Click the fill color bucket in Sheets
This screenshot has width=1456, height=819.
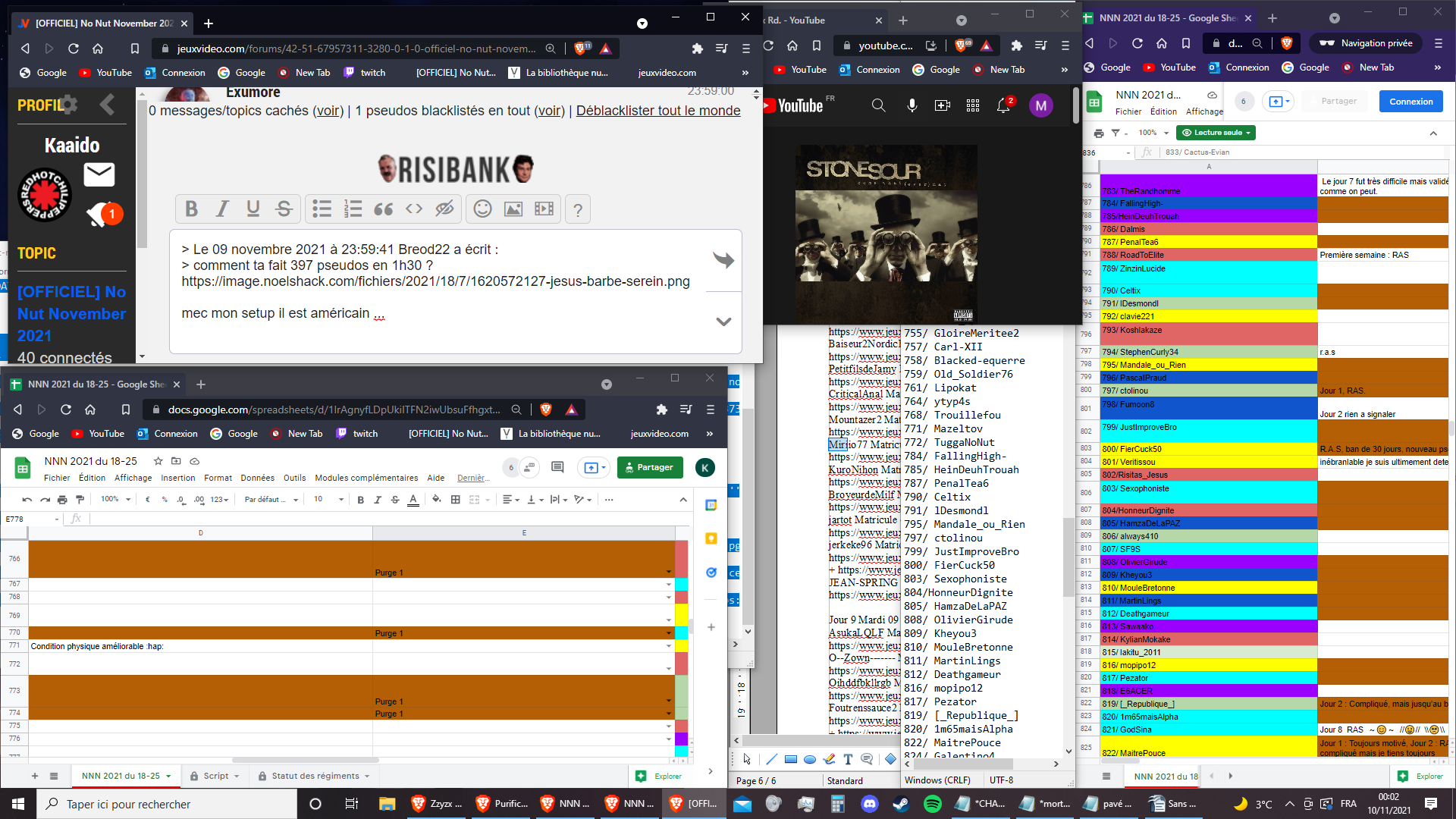(436, 499)
